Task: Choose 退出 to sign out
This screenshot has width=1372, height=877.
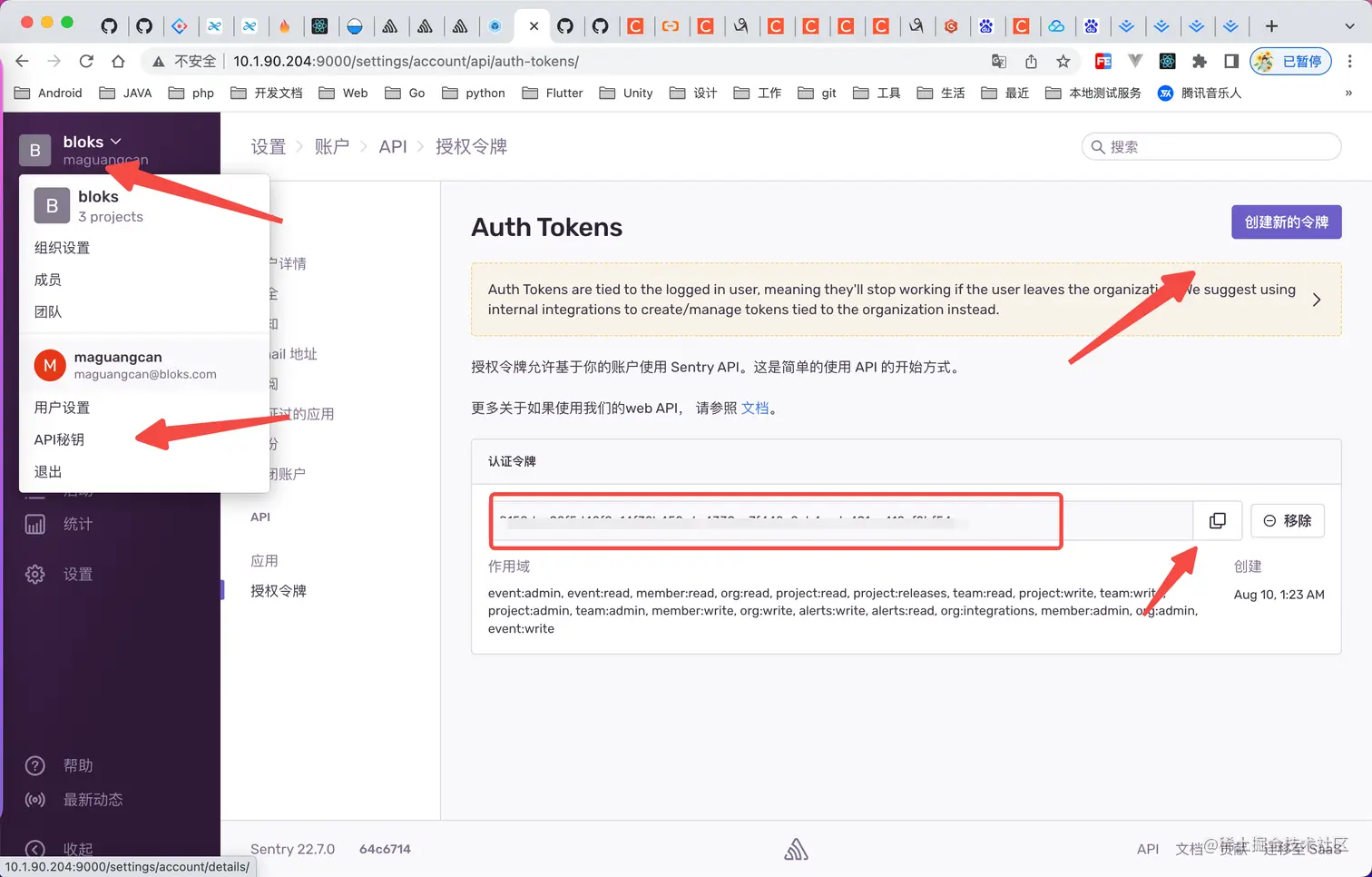Action: (48, 472)
